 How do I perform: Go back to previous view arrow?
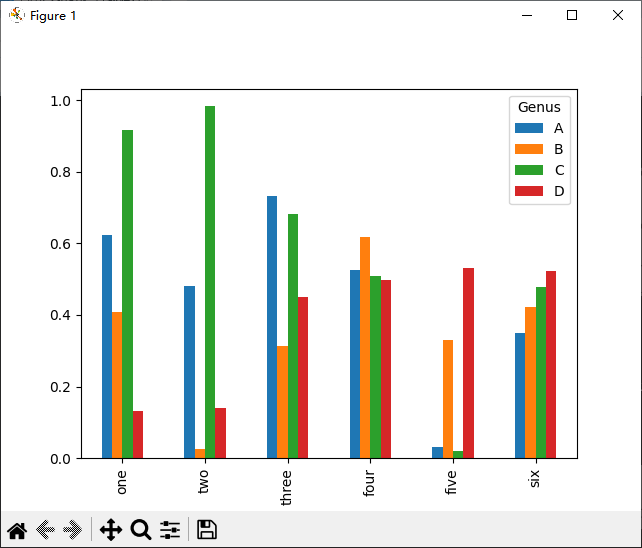point(46,530)
